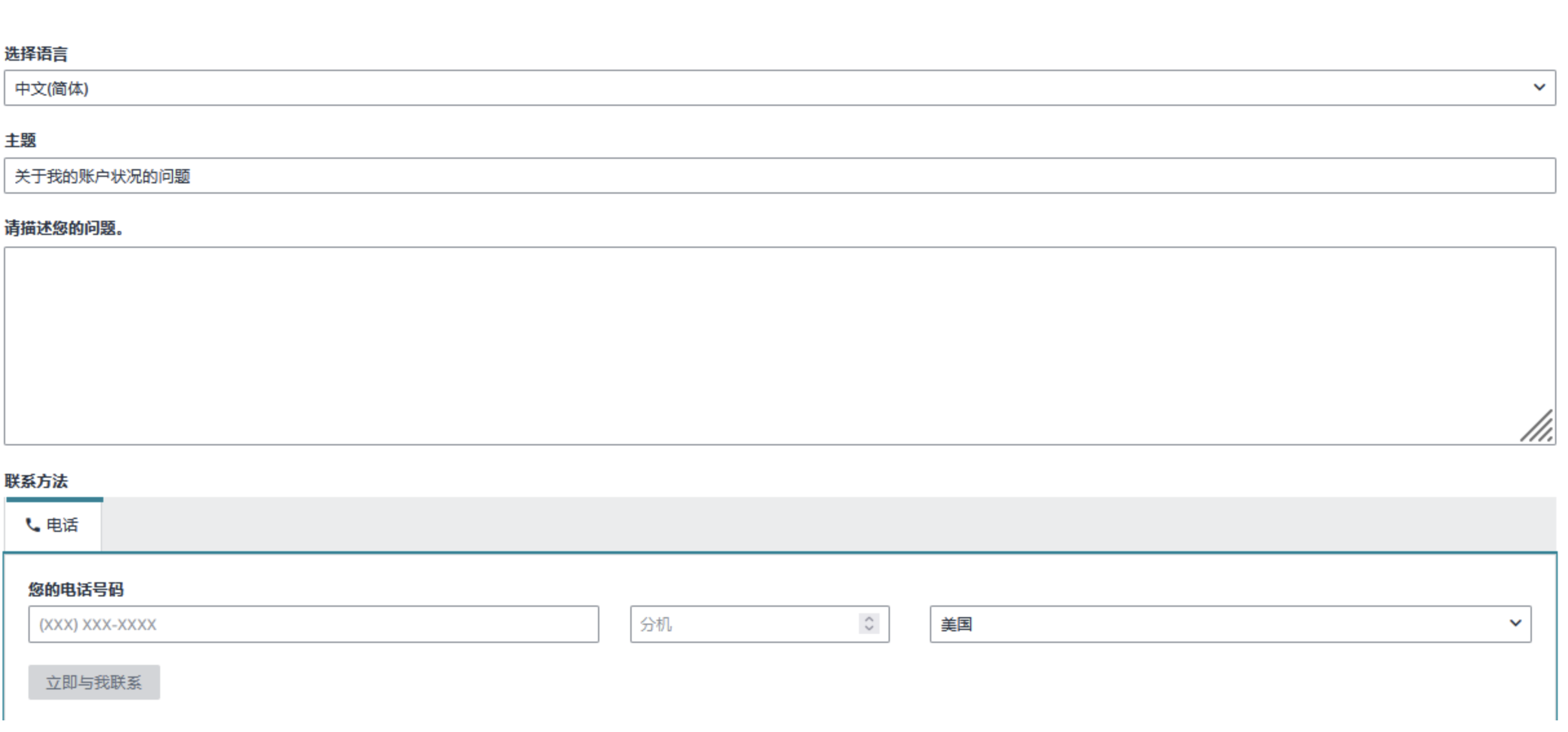
Task: Click into the 请描述您的问题 description textarea
Action: (780, 346)
